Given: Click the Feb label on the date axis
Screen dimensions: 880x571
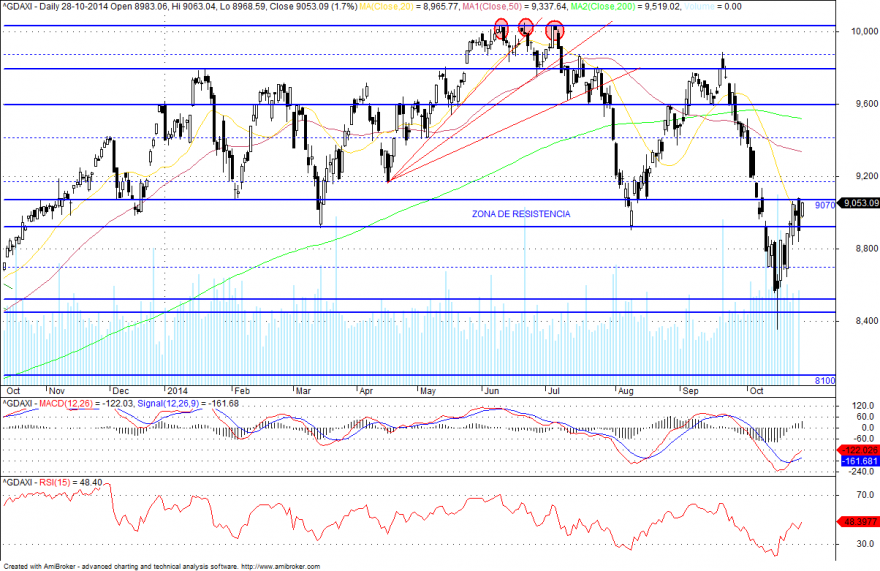Looking at the screenshot, I should pos(242,391).
